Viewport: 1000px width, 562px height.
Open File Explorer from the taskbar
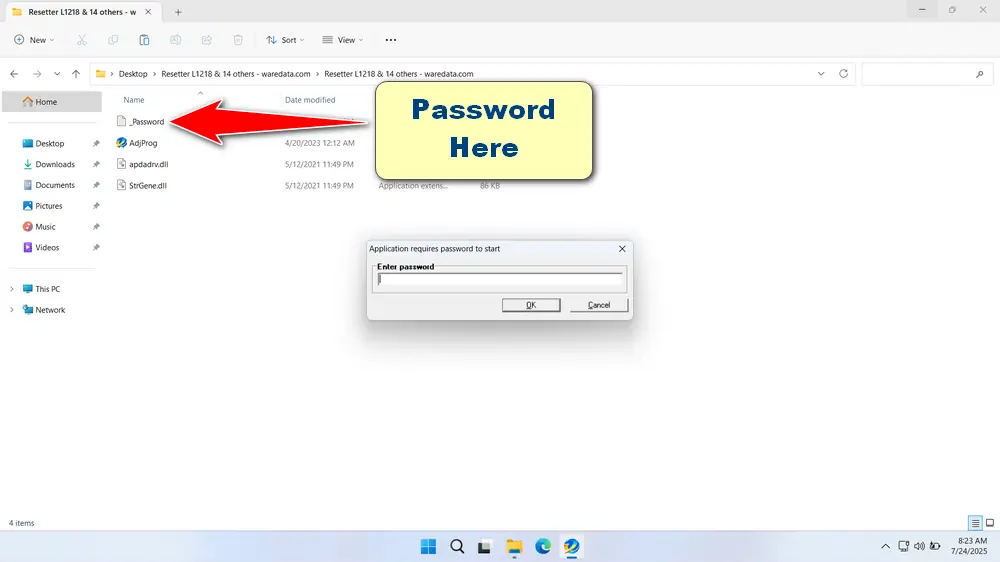(514, 547)
